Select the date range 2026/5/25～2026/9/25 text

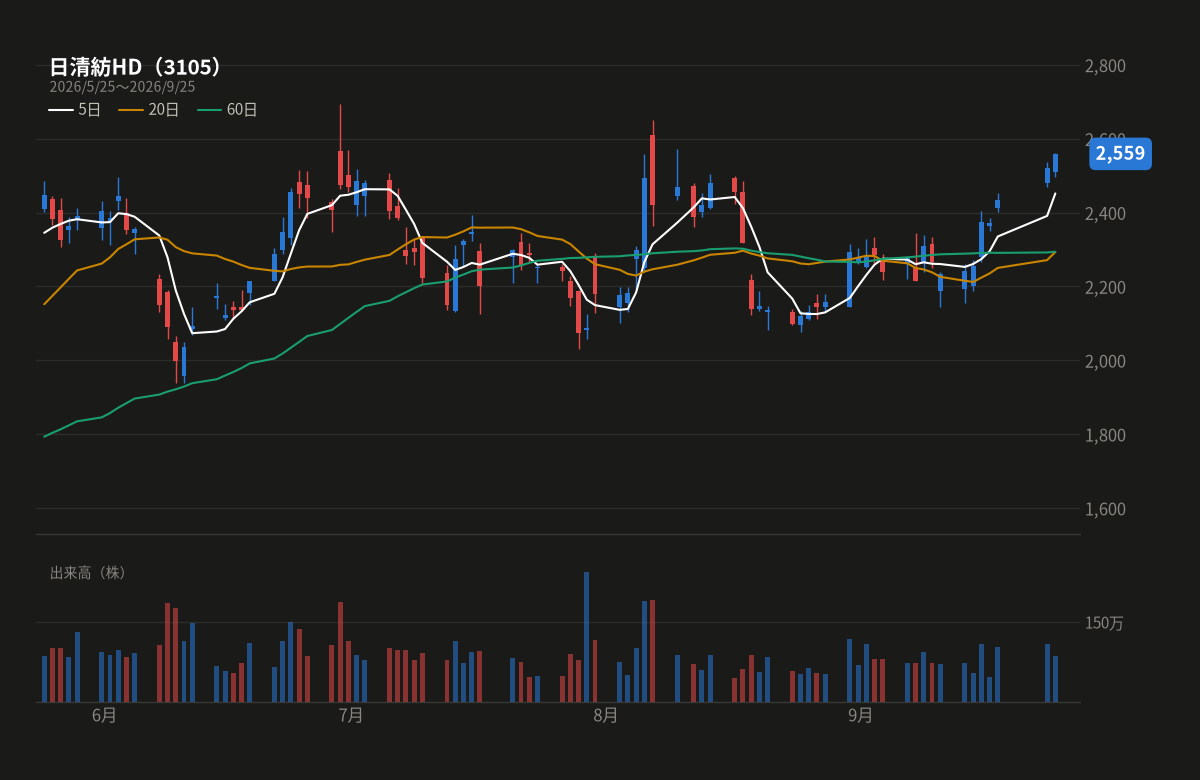(x=123, y=87)
